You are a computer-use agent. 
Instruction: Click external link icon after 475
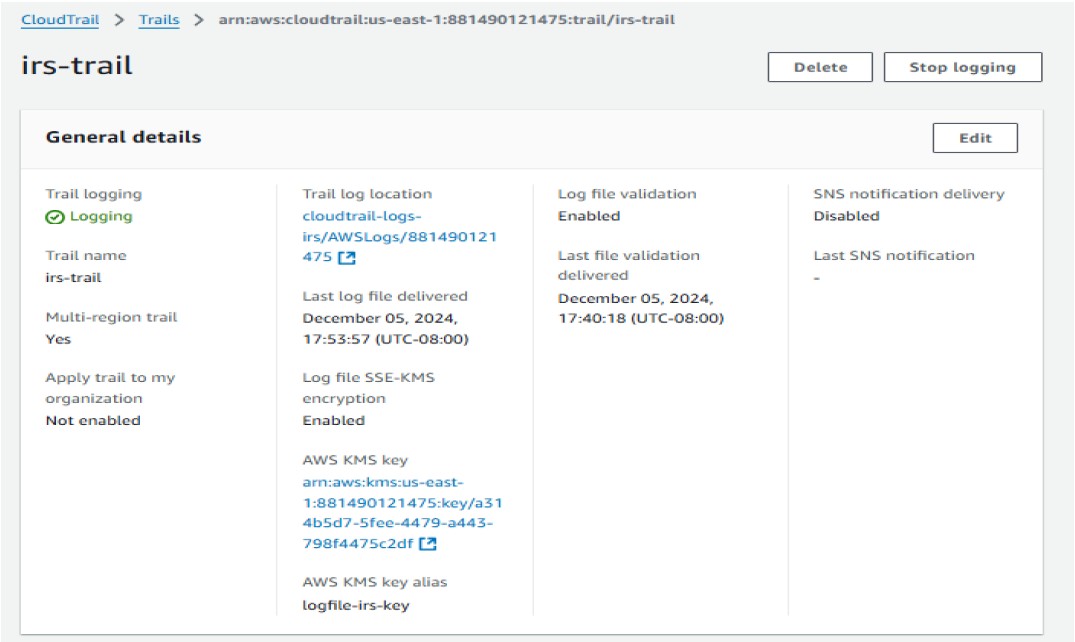pyautogui.click(x=348, y=258)
